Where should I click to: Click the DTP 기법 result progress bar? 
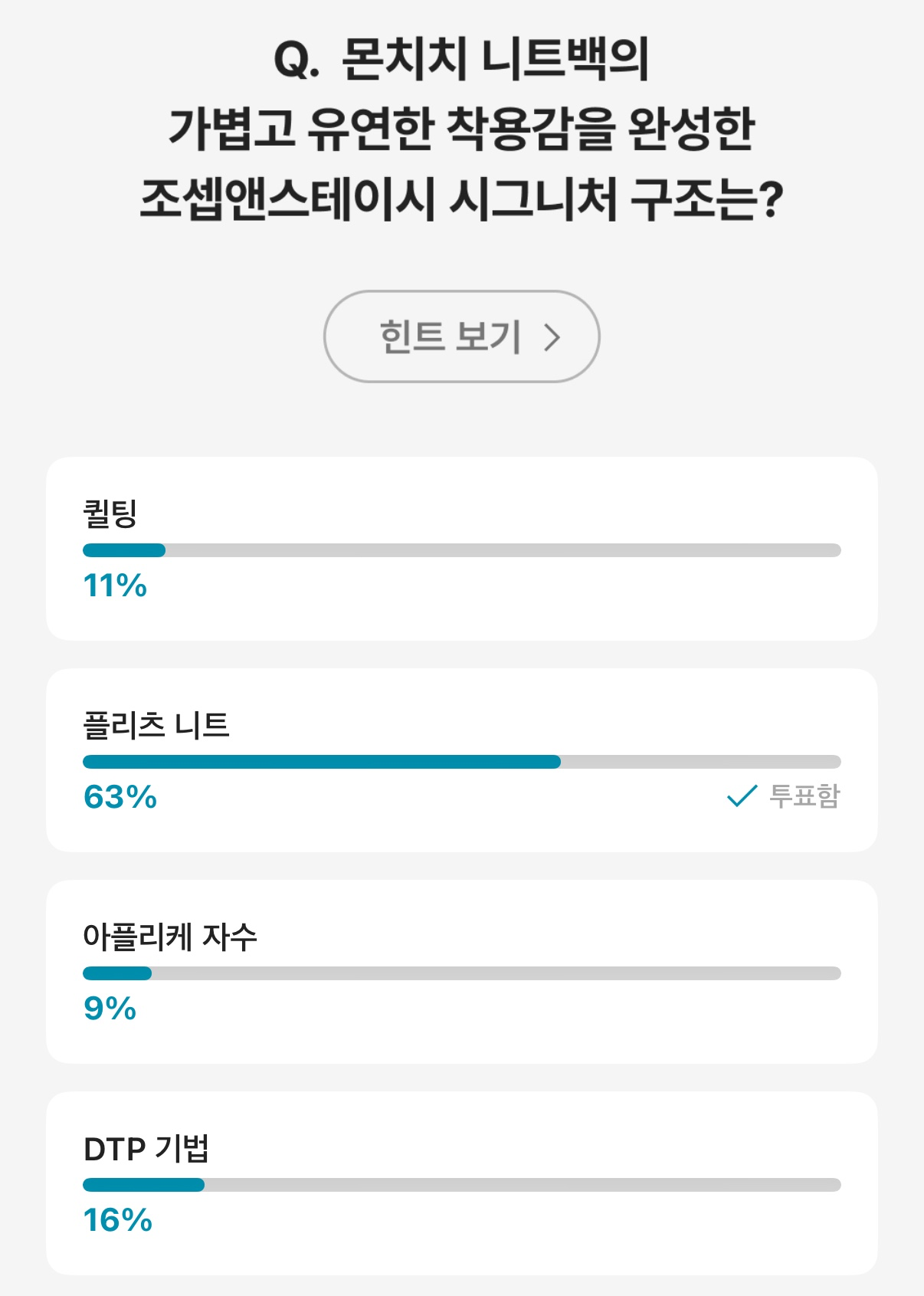pos(461,1185)
